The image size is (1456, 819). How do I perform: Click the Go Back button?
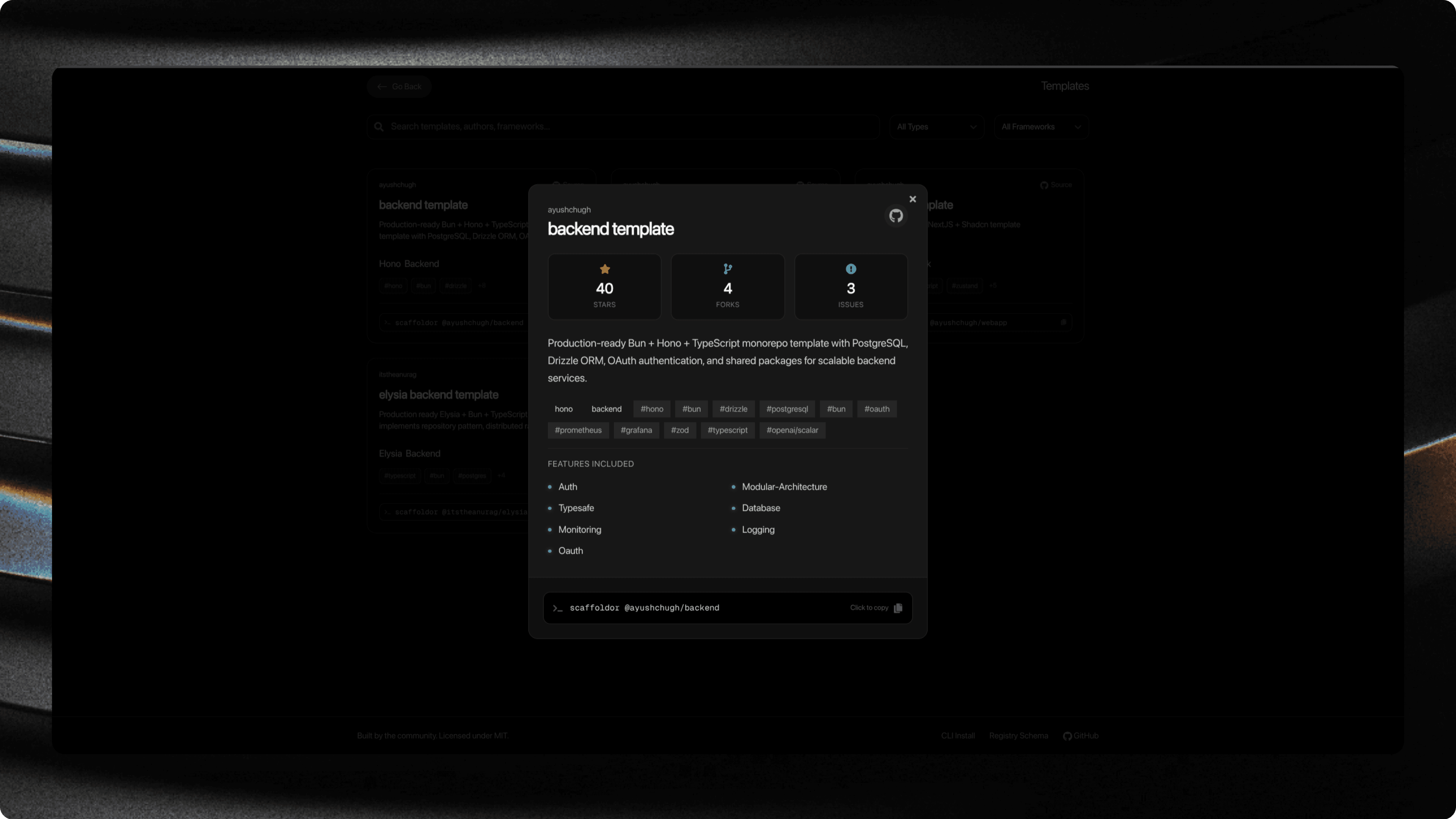[x=399, y=86]
